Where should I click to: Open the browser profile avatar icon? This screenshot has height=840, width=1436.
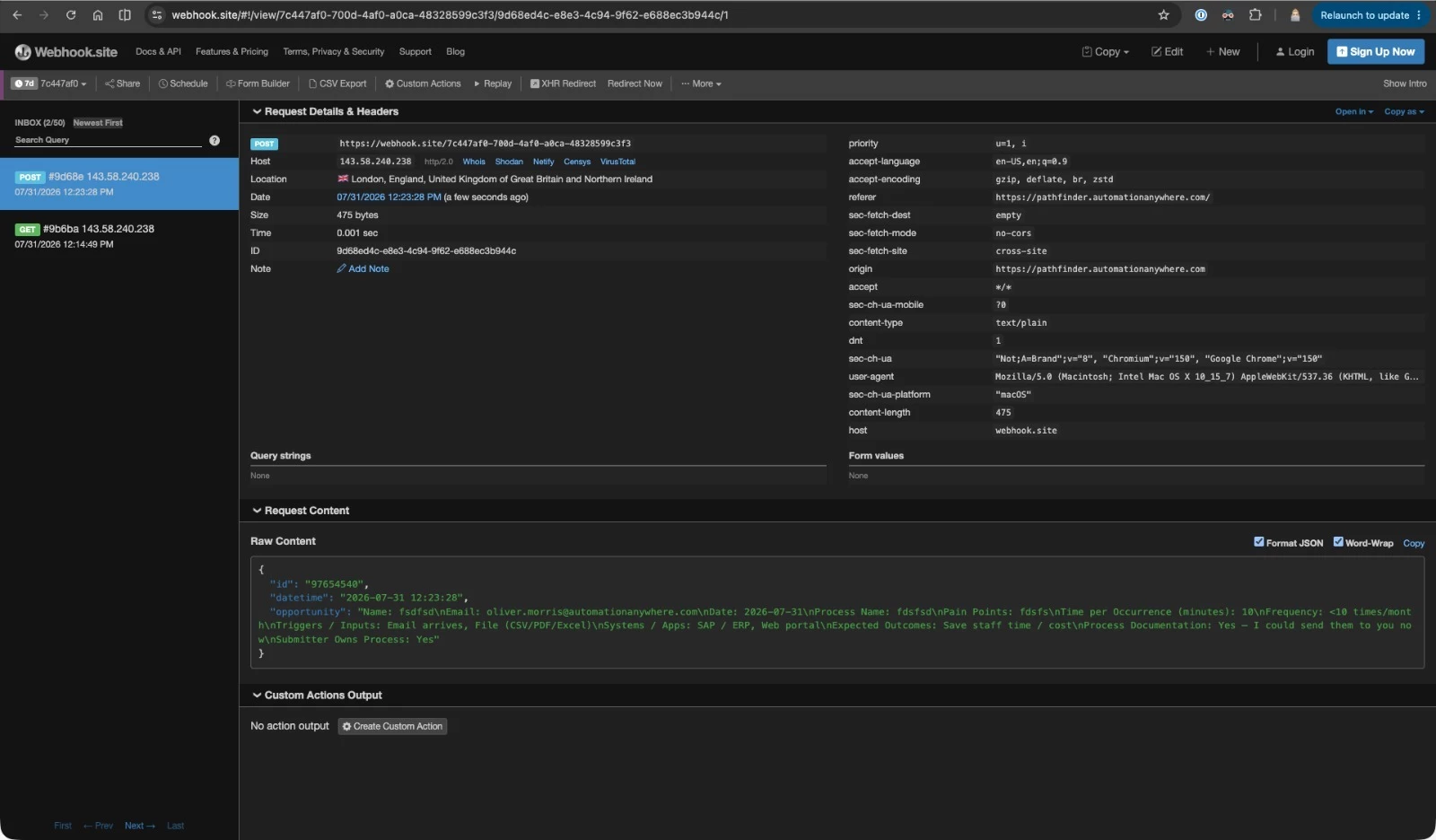coord(1295,15)
